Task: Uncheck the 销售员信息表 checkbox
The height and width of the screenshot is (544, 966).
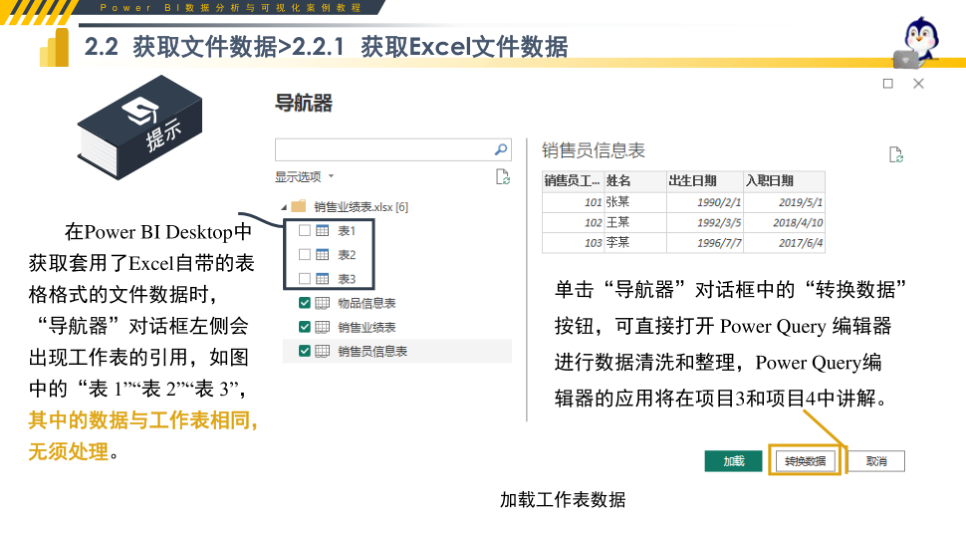Action: click(x=304, y=351)
